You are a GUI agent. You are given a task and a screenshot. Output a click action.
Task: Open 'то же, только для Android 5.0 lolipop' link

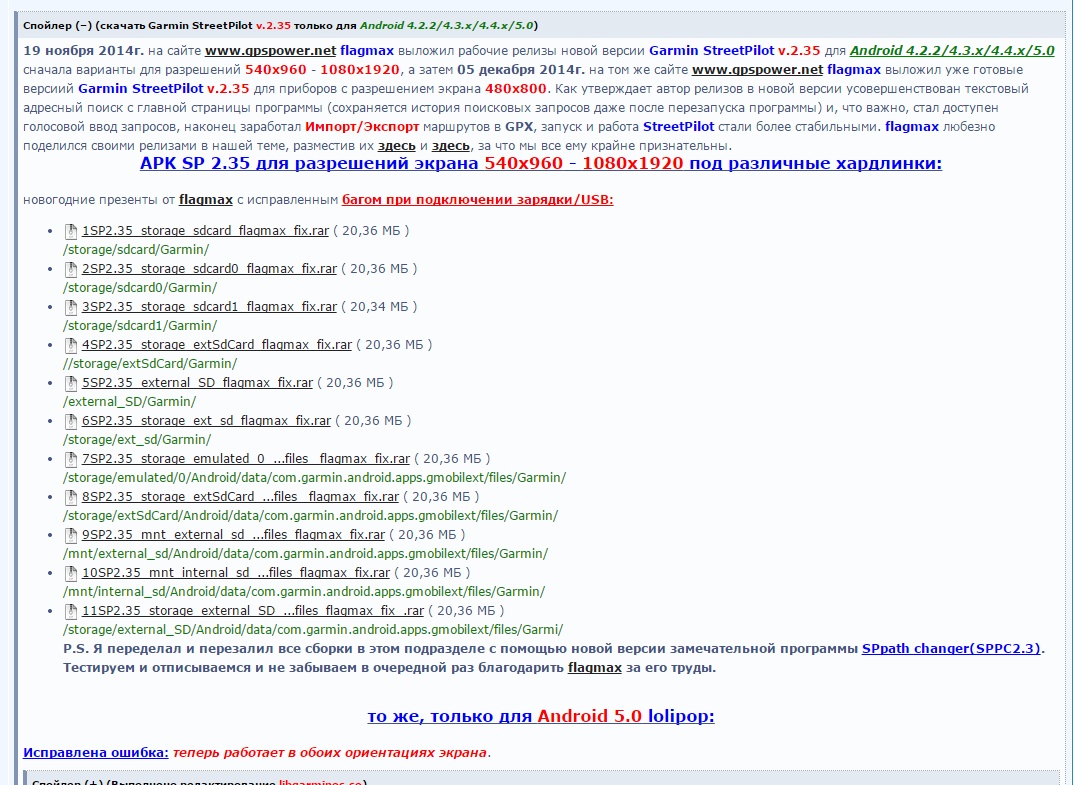541,716
